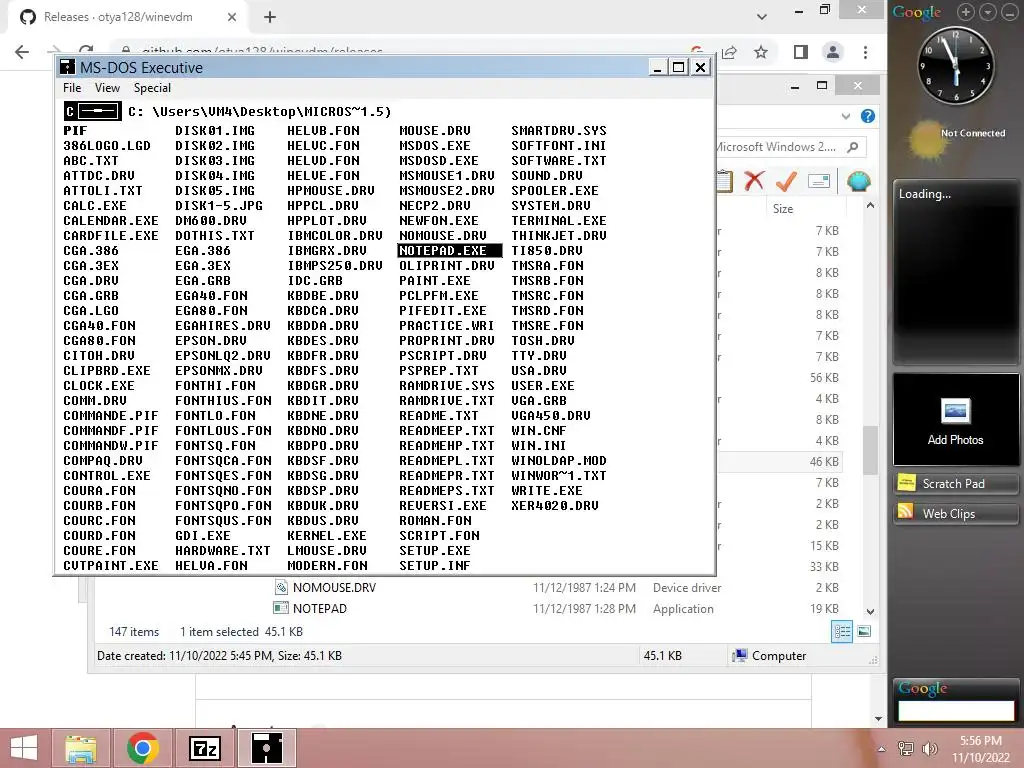Select CALC.EXE in the file list
Image resolution: width=1024 pixels, height=768 pixels.
click(x=95, y=206)
